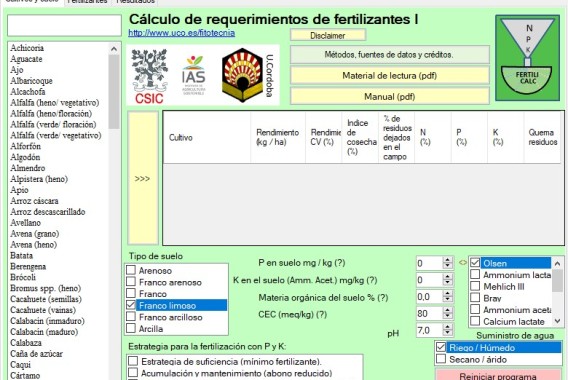Viewport: 568px width, 380px height.
Task: Select Avena (grano) in the crop list
Action: pyautogui.click(x=34, y=234)
